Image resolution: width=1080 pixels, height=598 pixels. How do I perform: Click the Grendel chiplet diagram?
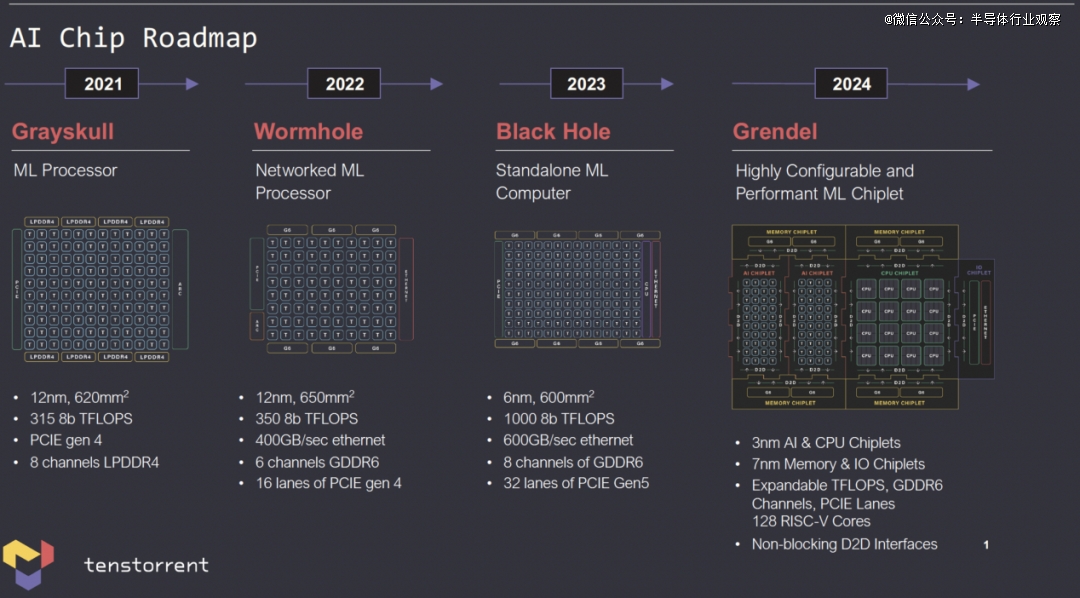[862, 317]
